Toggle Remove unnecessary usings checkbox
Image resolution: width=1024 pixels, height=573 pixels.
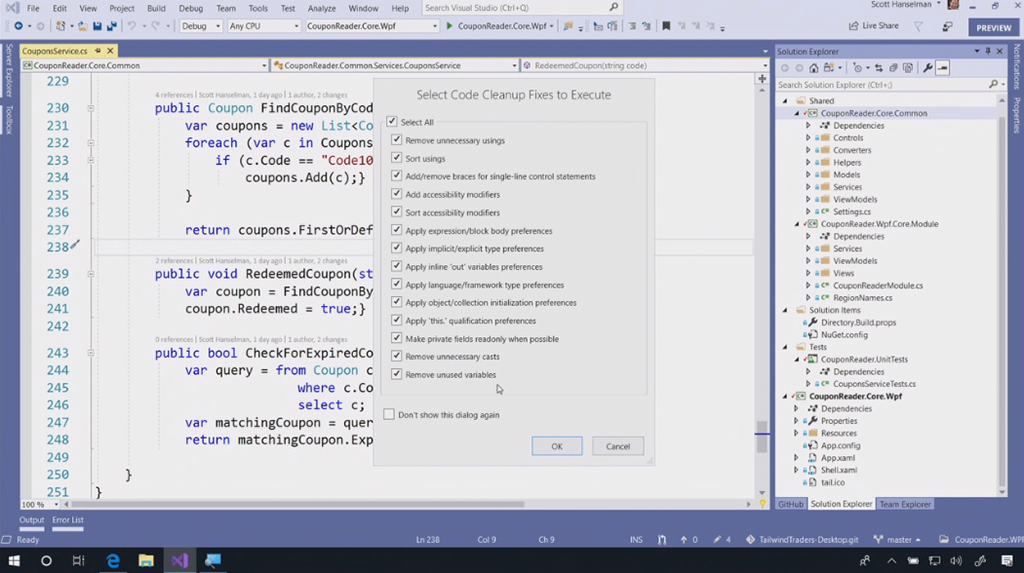click(x=397, y=141)
